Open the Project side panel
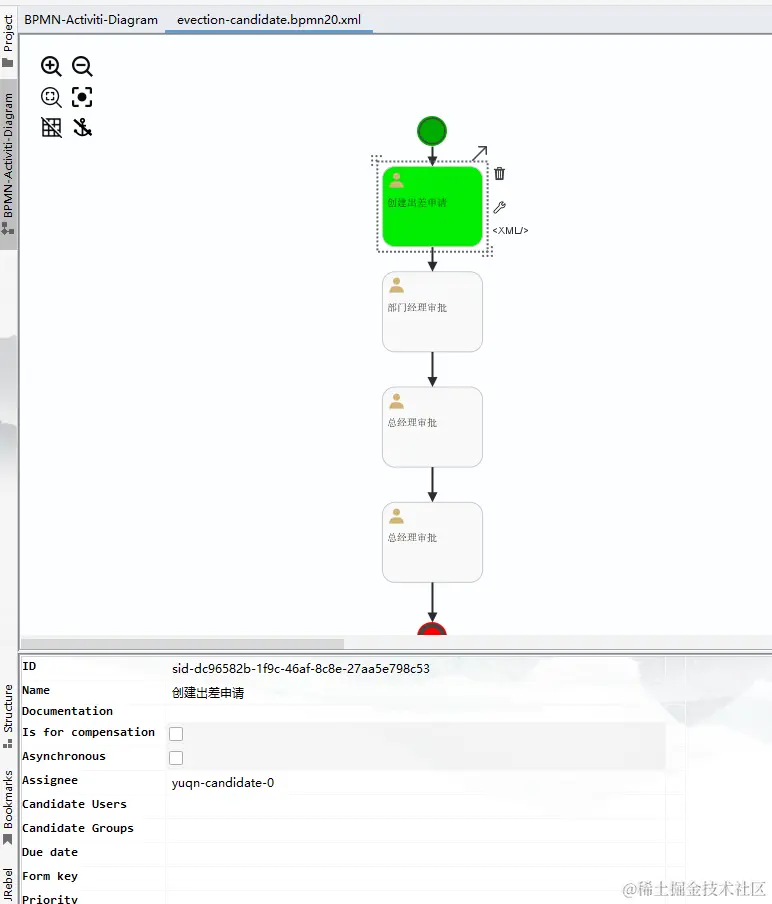This screenshot has width=772, height=904. click(x=9, y=42)
